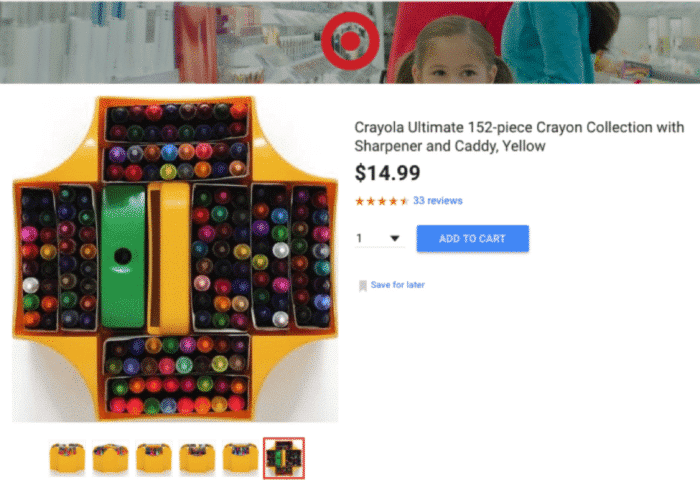Viewport: 700px width, 480px height.
Task: Select the highlighted top-view crayon thumbnail
Action: pos(284,458)
